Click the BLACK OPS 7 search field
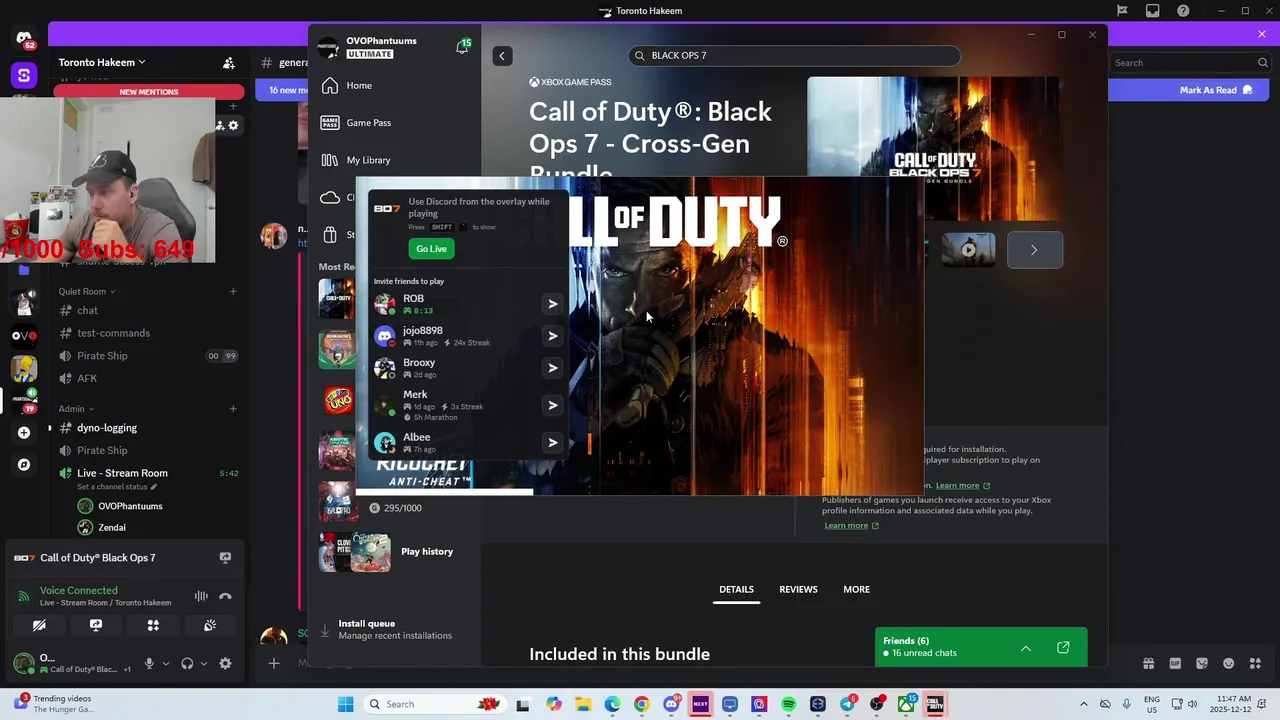1280x720 pixels. pos(795,56)
